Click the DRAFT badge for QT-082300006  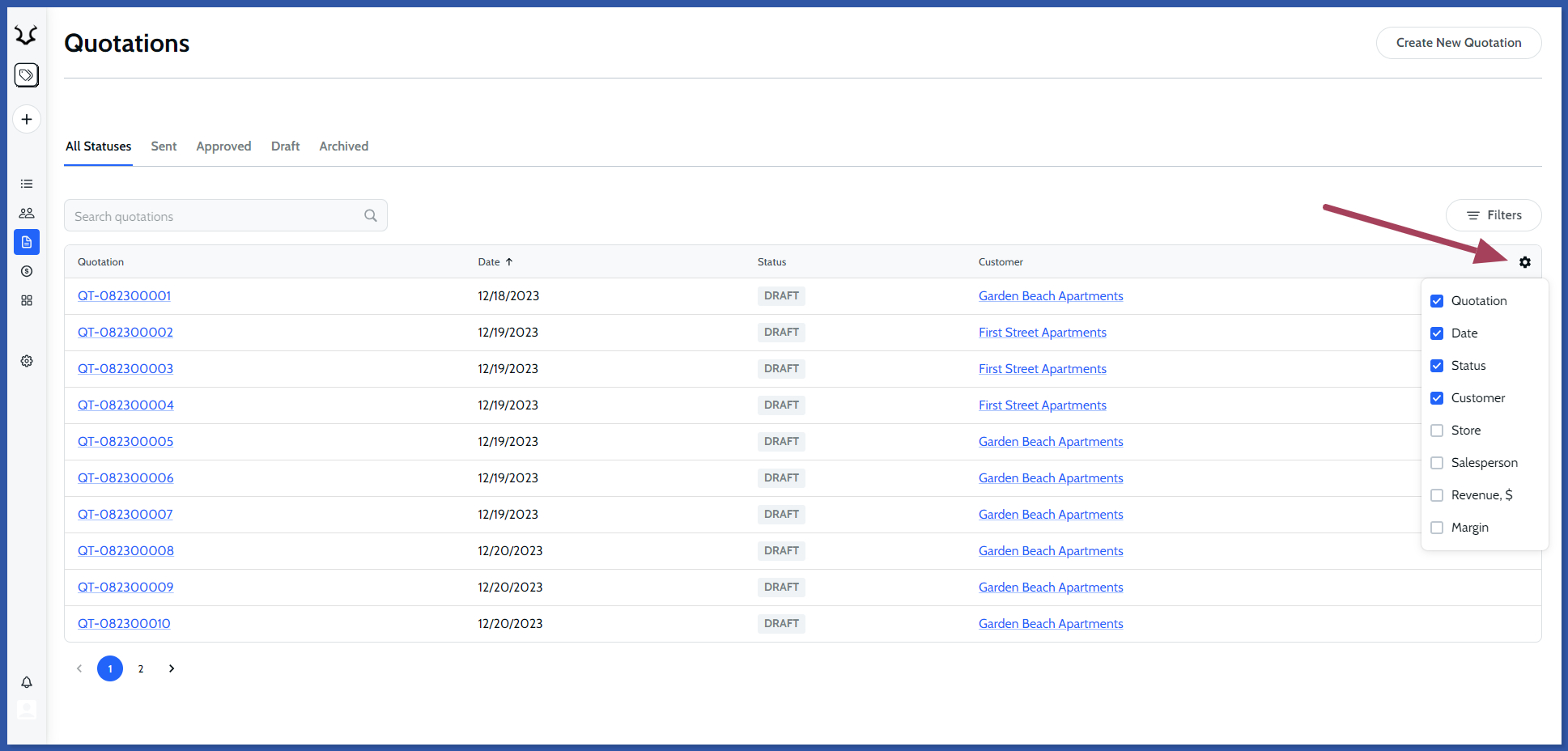781,478
